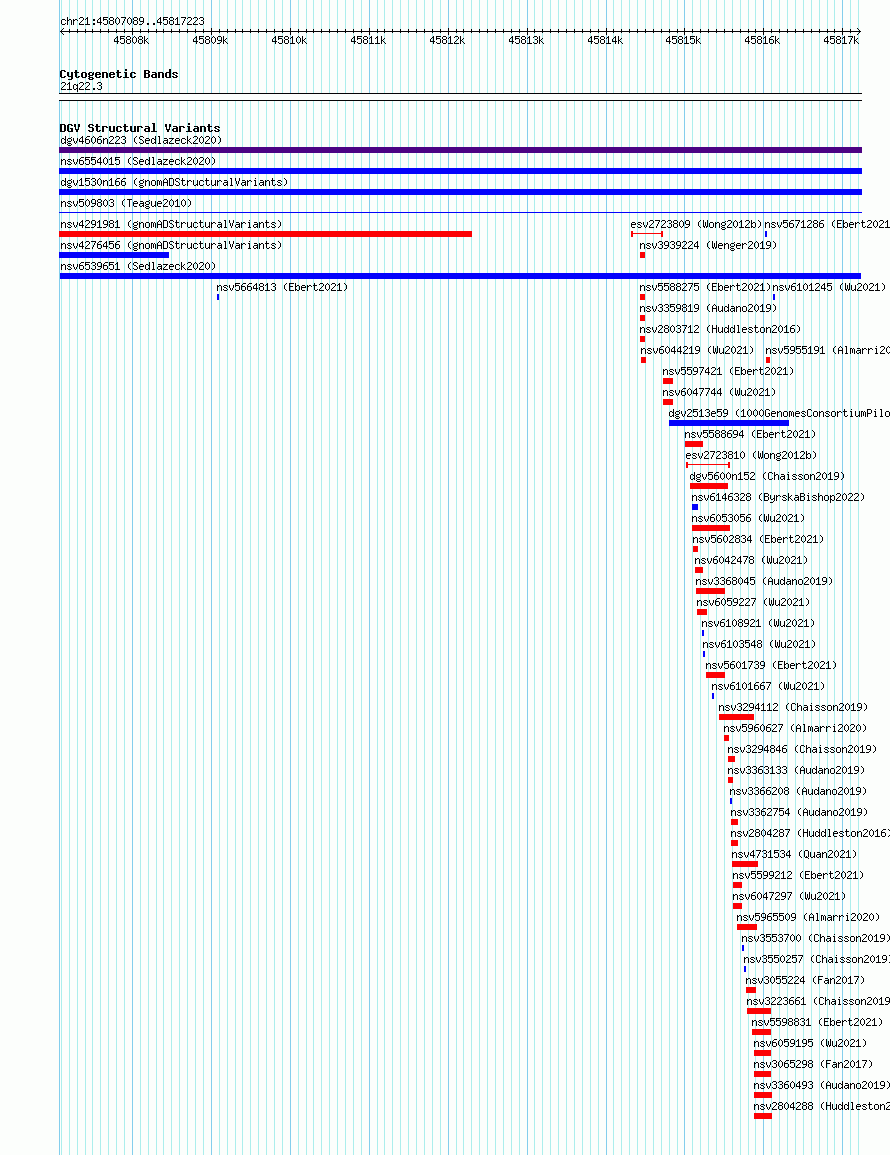Image resolution: width=890 pixels, height=1155 pixels.
Task: Open nsv6053056 (Wu2021) variant
Action: coord(749,518)
